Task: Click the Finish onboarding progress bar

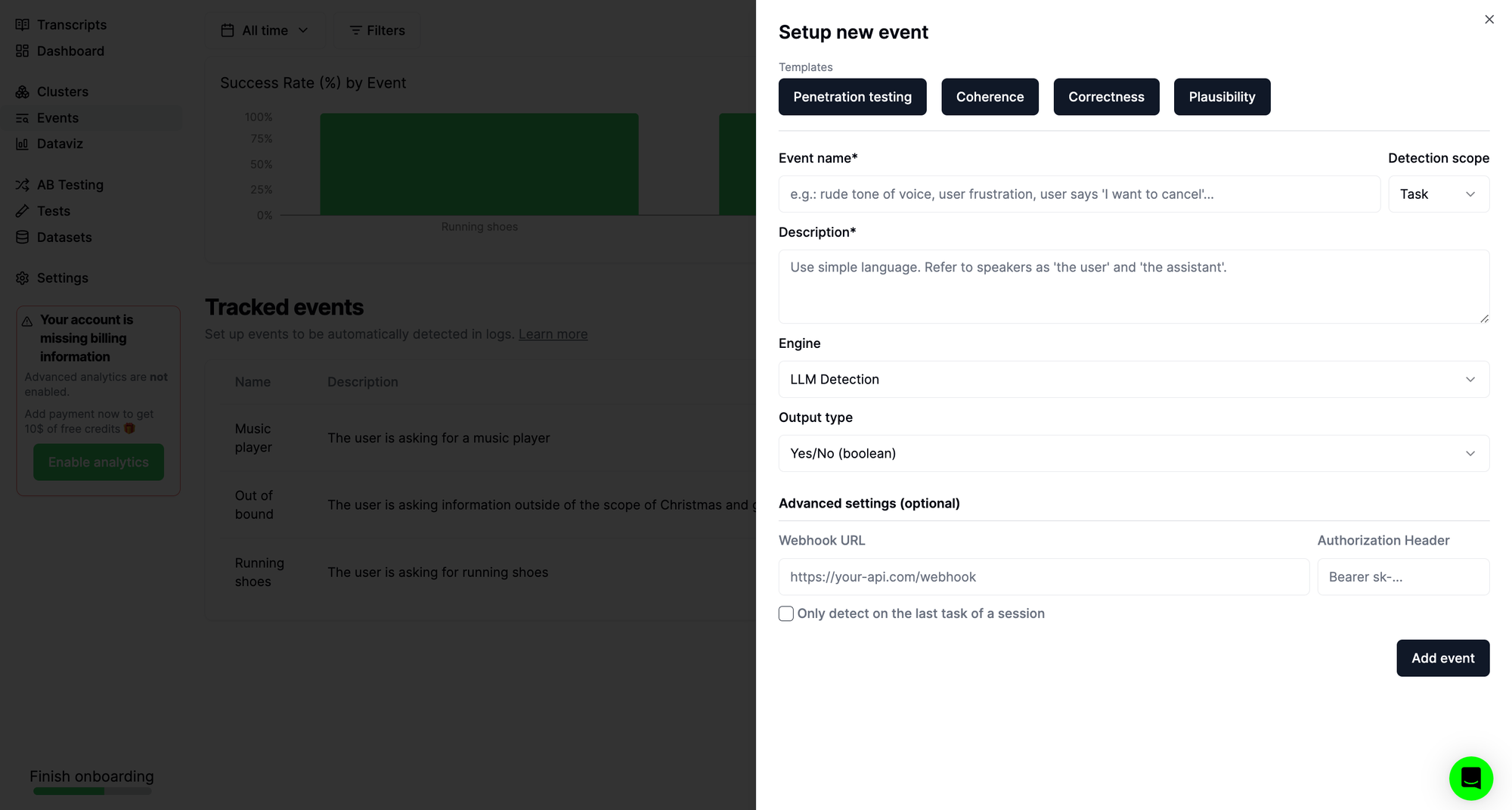Action: click(x=92, y=791)
